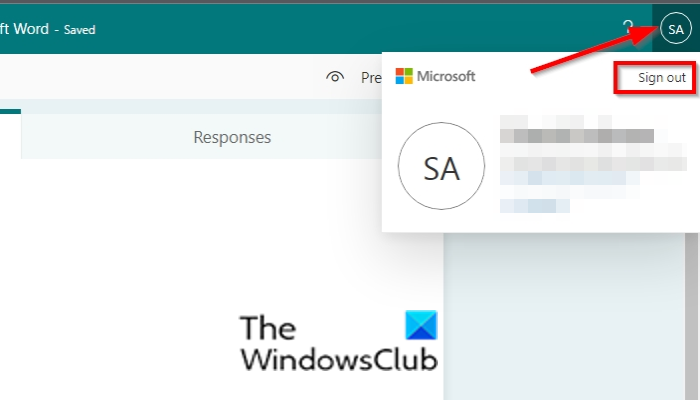
Task: Open the help question mark icon
Action: (628, 28)
